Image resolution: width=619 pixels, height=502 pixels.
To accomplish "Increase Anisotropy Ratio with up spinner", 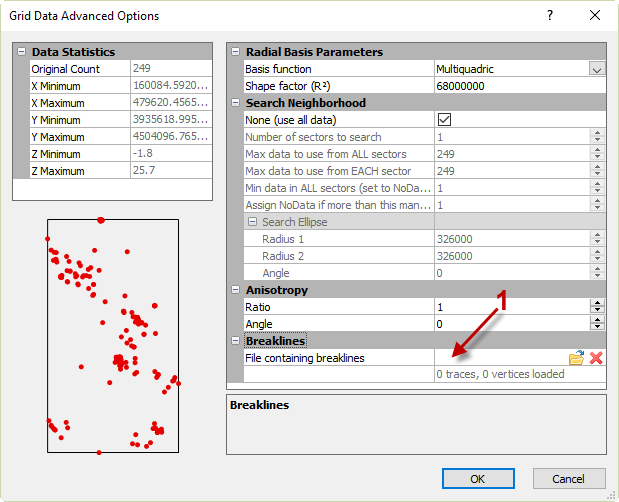I will click(x=597, y=303).
